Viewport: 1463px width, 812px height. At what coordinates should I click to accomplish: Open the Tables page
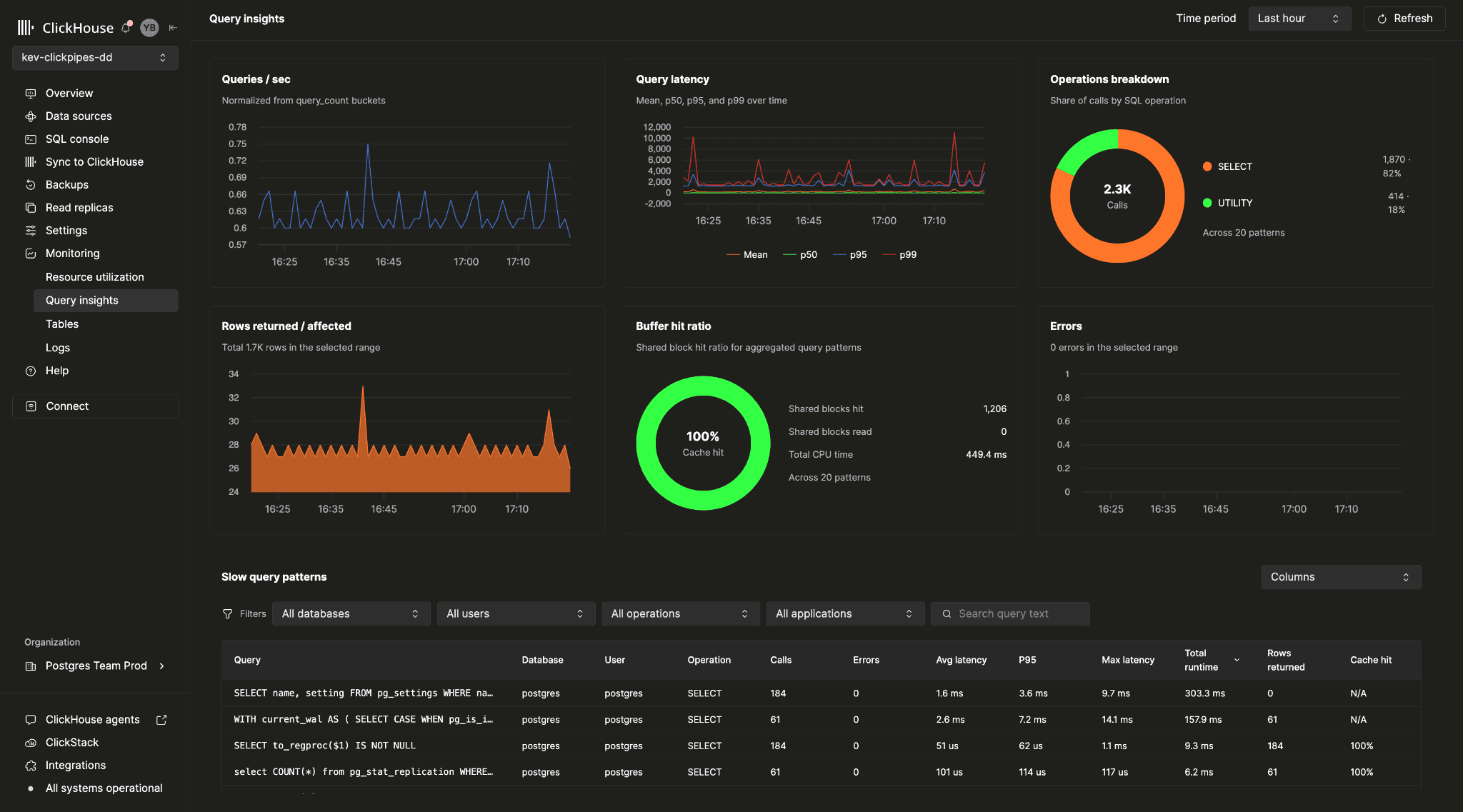62,324
